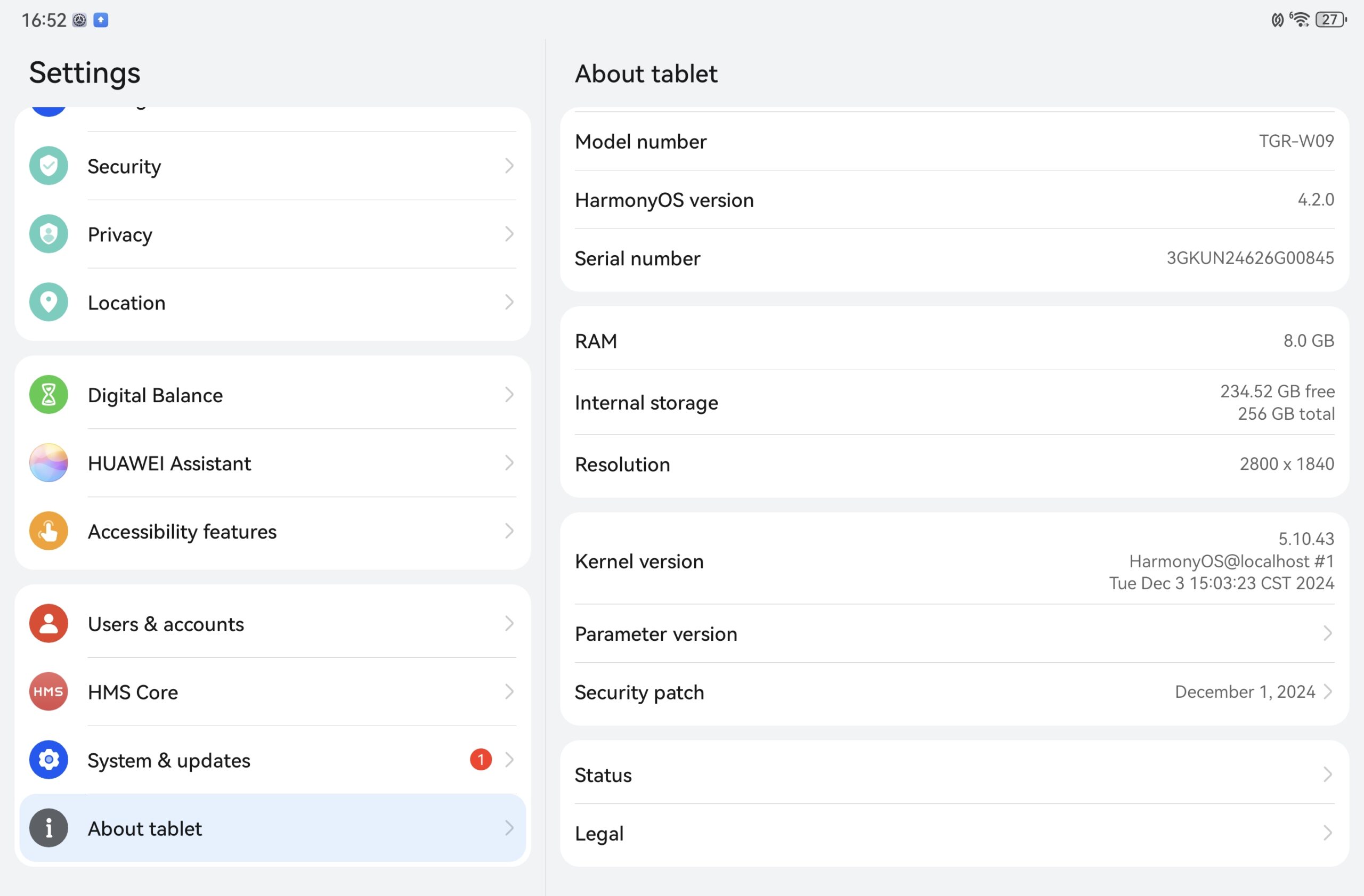
Task: Tap the red HMS Core icon
Action: pos(48,691)
